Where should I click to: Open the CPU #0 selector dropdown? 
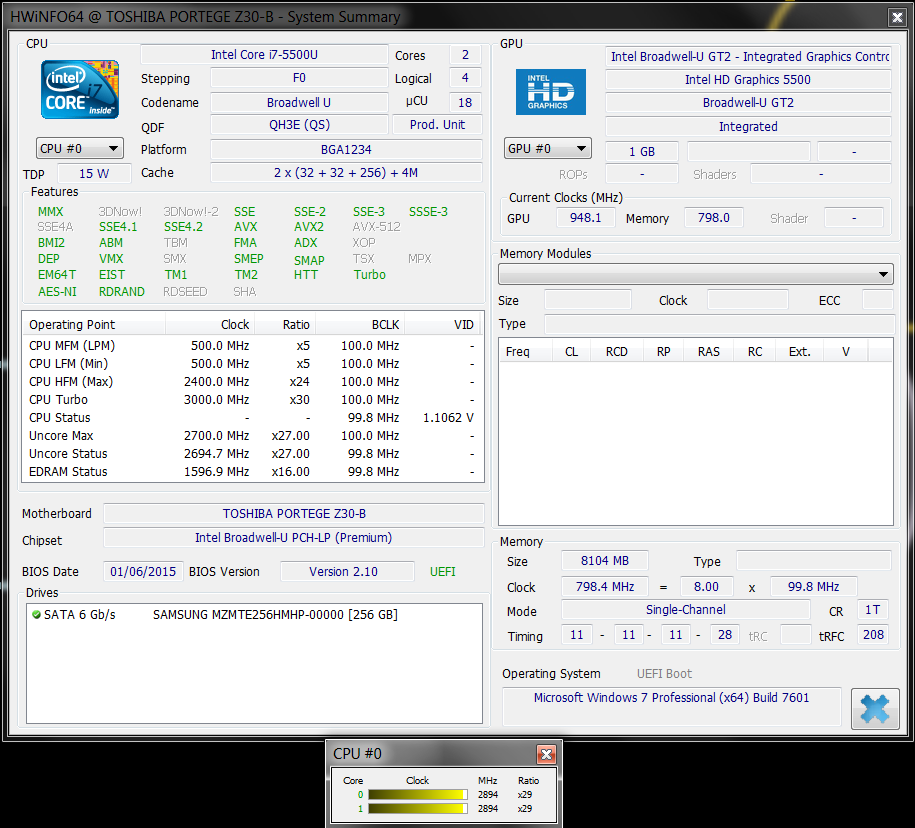click(x=80, y=149)
